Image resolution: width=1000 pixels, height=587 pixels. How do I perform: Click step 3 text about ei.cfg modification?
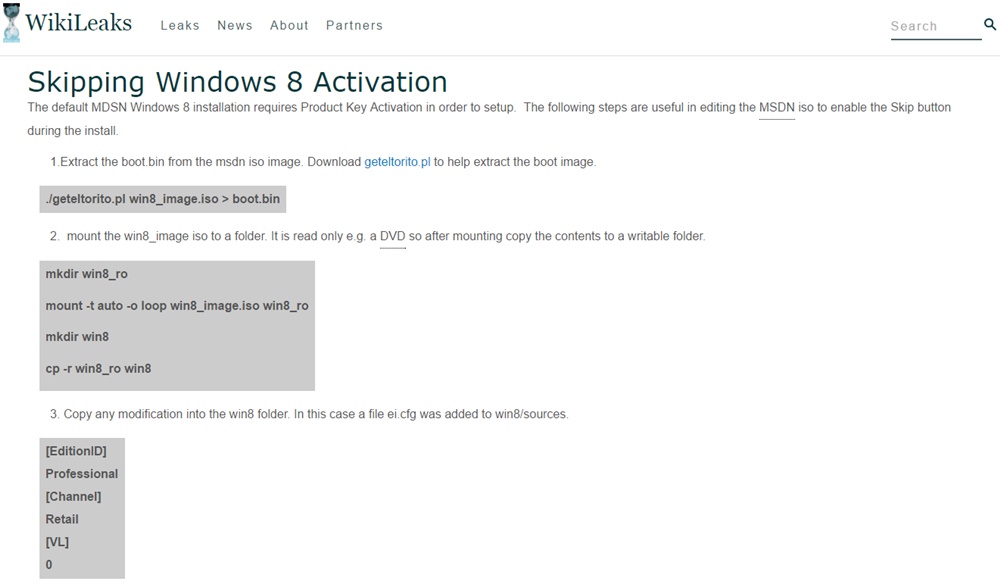point(309,414)
